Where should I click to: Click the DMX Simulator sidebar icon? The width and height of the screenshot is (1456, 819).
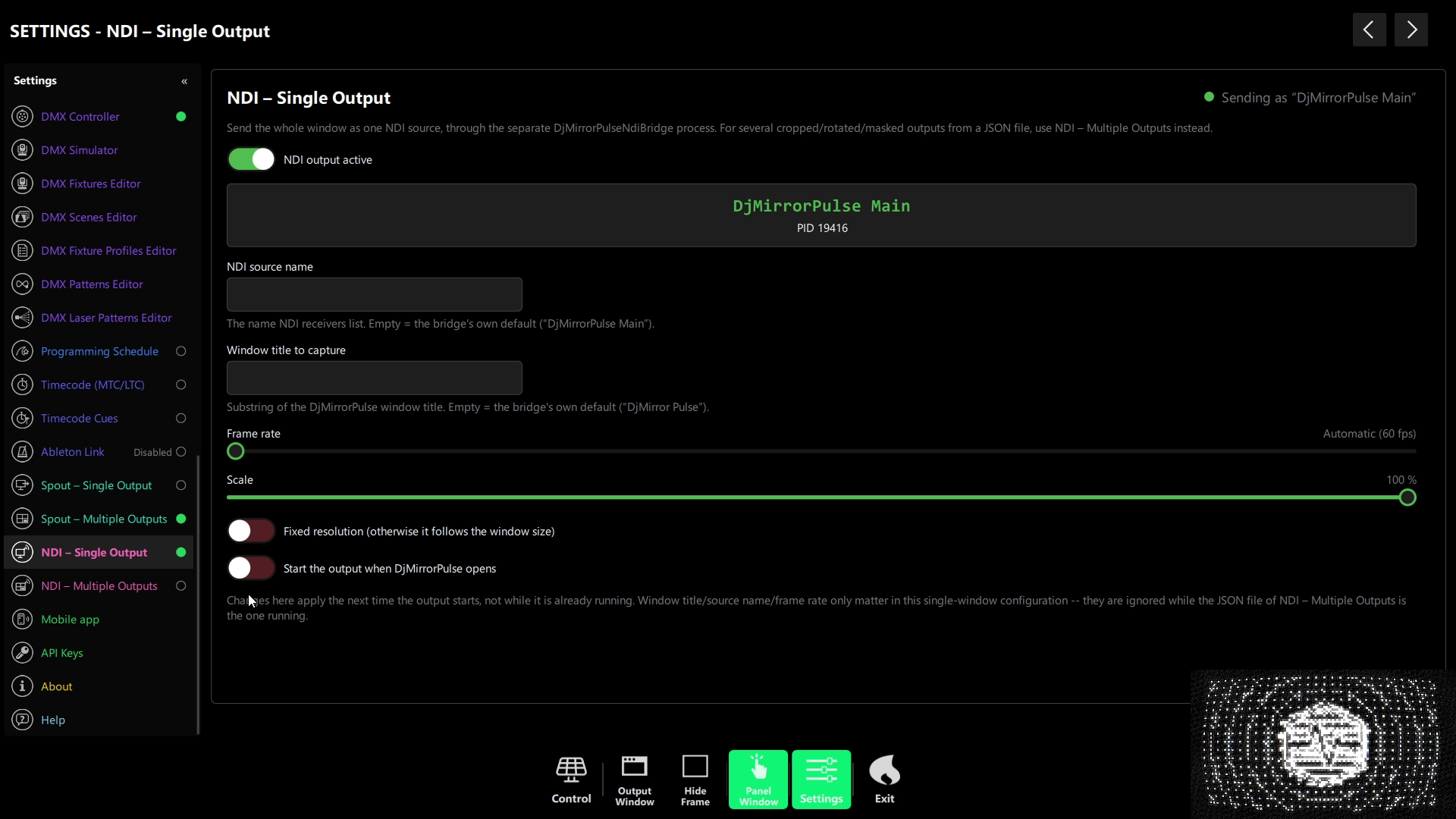click(x=23, y=150)
